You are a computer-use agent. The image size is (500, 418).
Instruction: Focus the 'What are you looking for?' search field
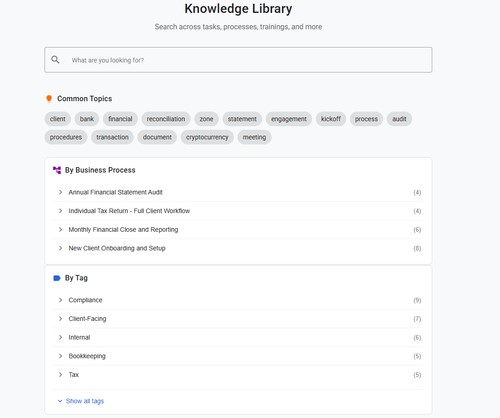pyautogui.click(x=238, y=60)
